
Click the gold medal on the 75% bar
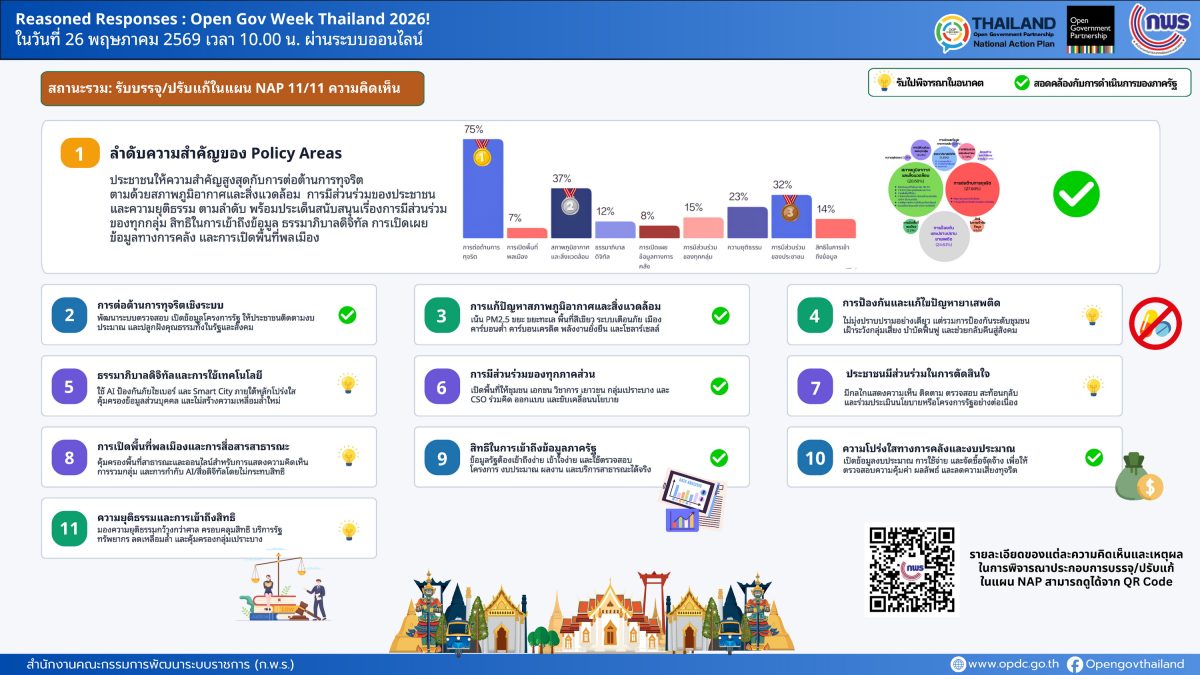[x=481, y=157]
